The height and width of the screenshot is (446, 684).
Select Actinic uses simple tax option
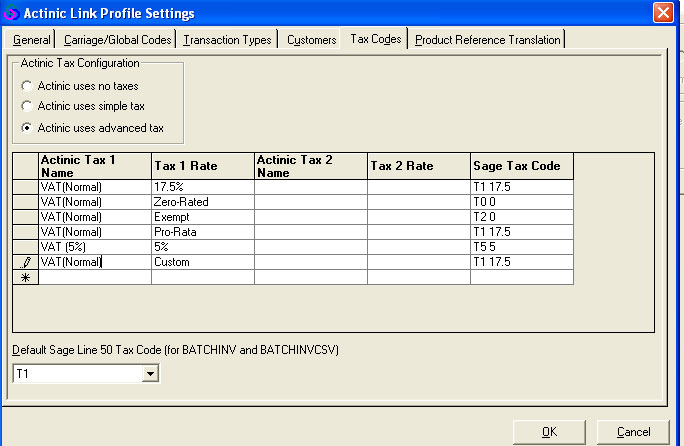click(x=27, y=105)
